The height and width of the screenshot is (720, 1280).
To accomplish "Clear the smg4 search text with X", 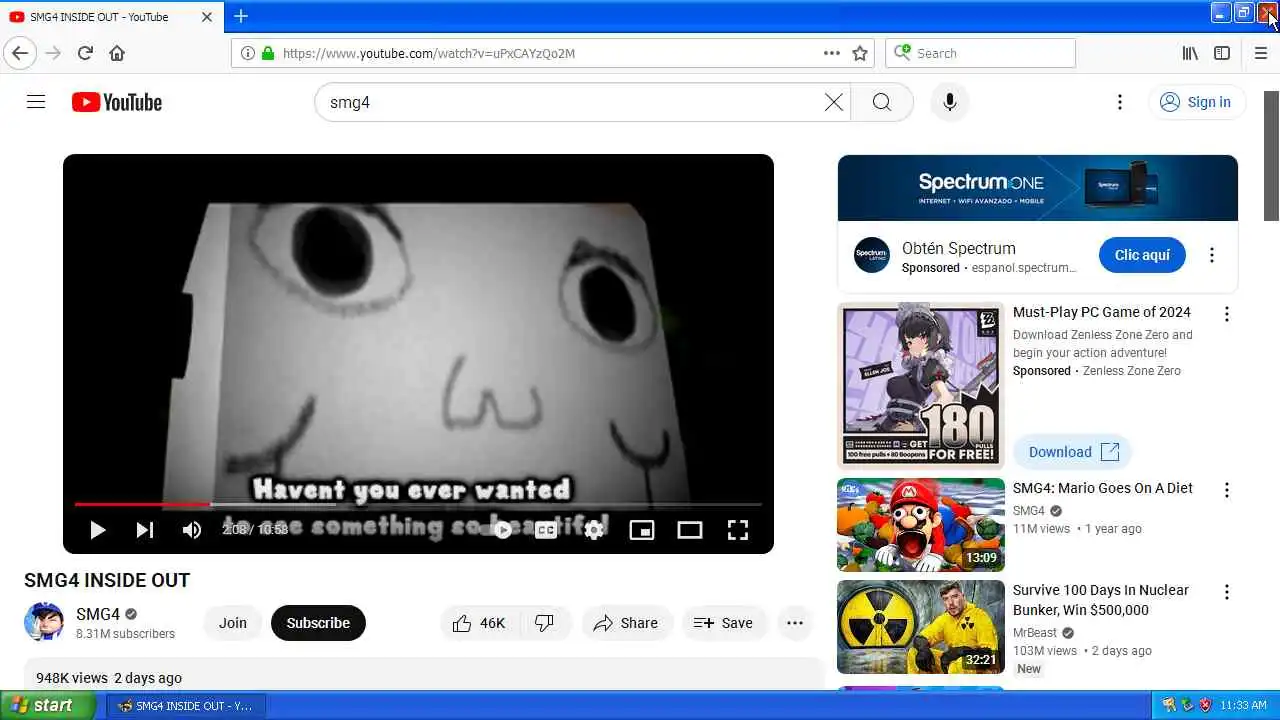I will point(834,102).
